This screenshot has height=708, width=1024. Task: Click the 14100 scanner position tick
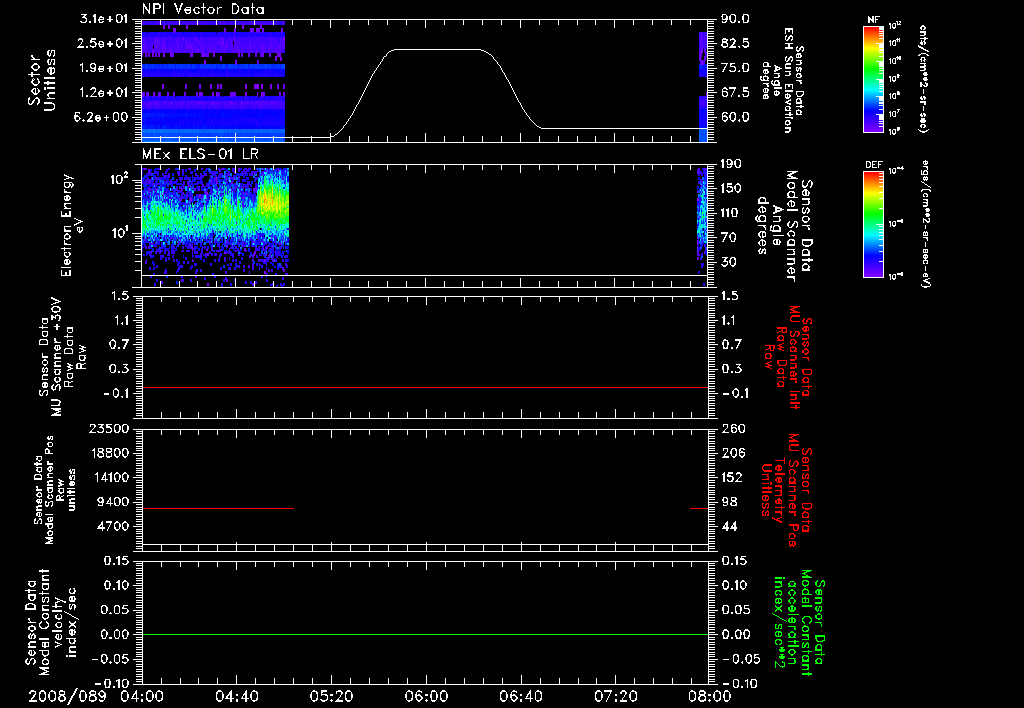(x=108, y=477)
